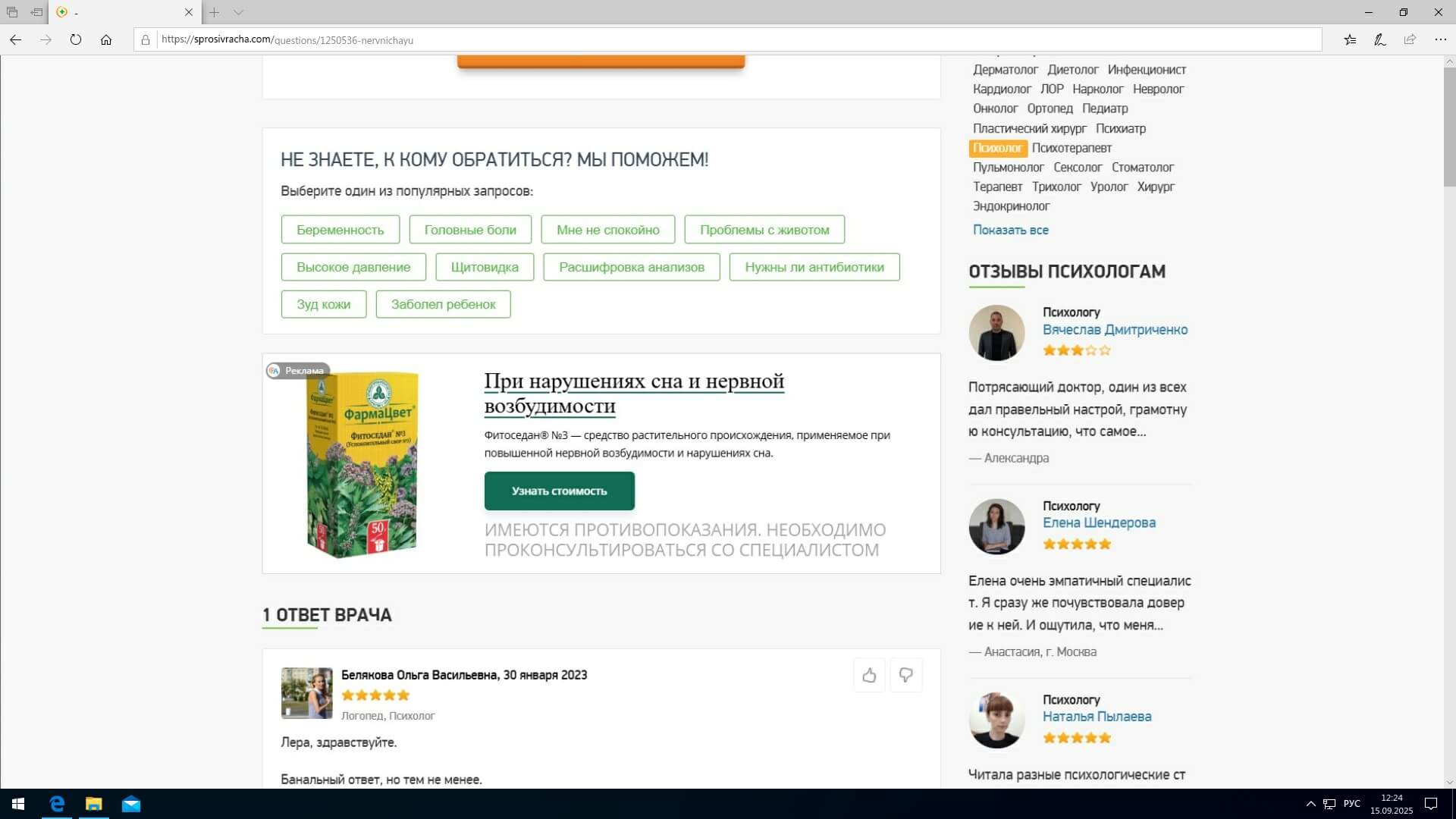Viewport: 1456px width, 819px height.
Task: Show hidden system tray icons
Action: (x=1310, y=804)
